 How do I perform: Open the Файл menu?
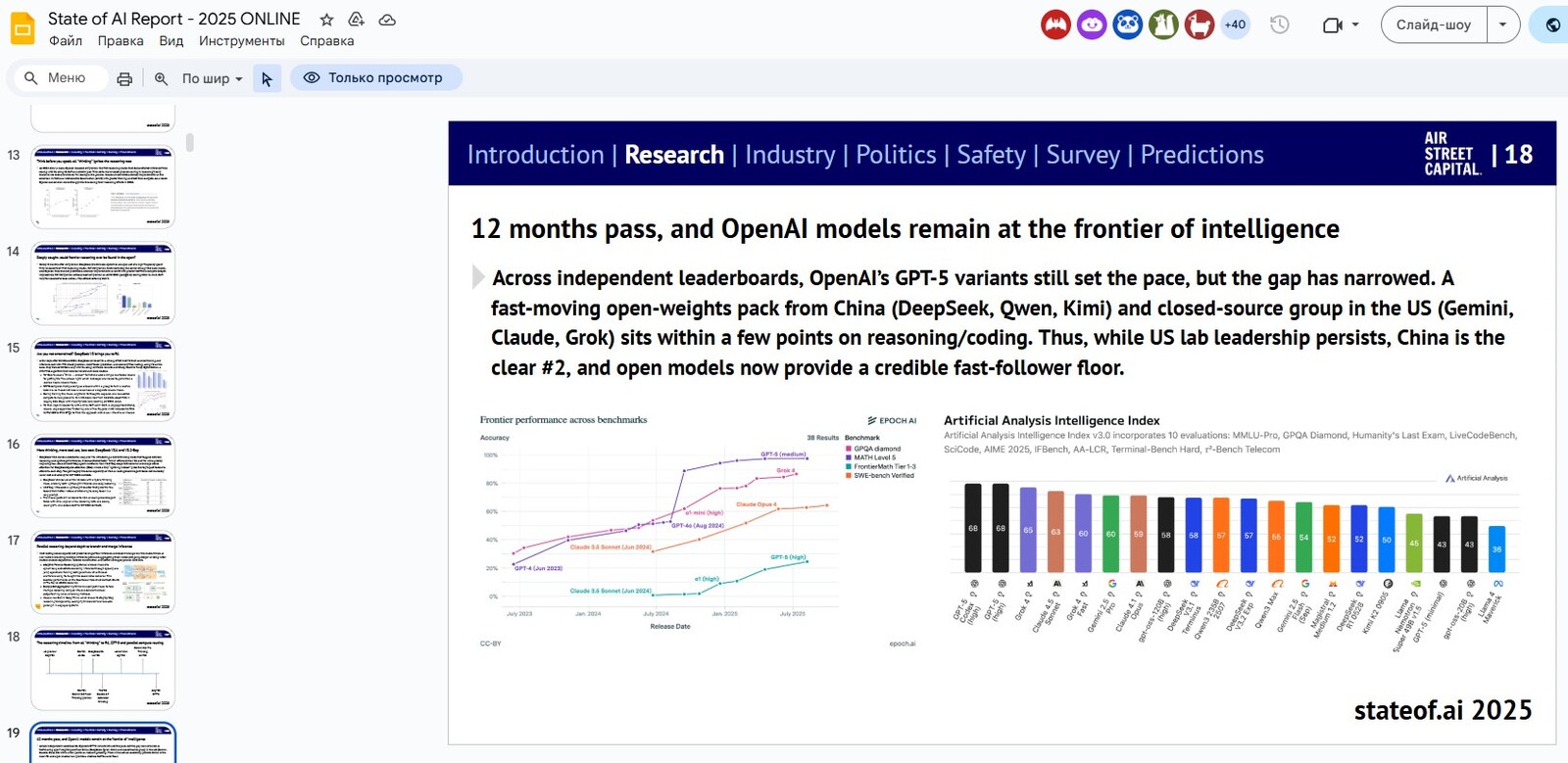point(66,41)
